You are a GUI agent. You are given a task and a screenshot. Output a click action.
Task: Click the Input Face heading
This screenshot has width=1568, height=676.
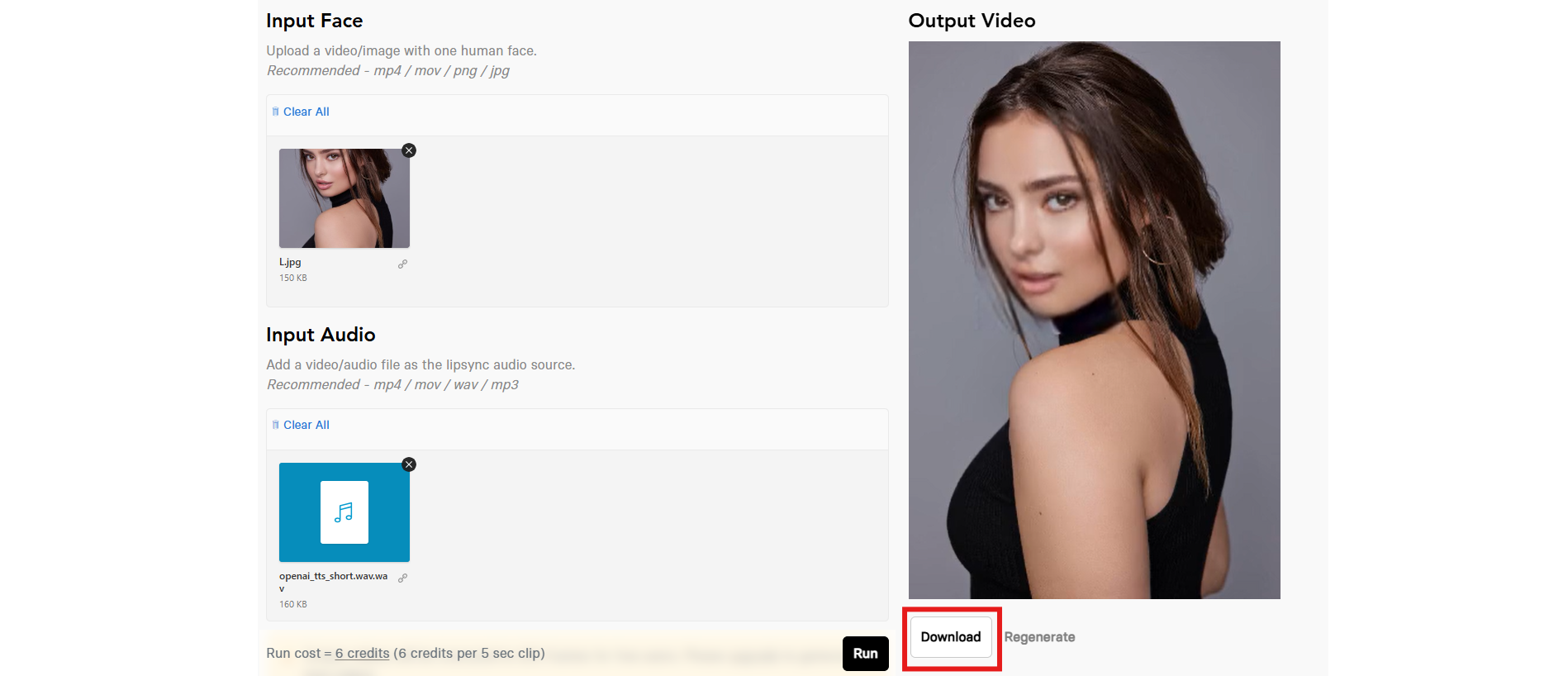point(315,21)
